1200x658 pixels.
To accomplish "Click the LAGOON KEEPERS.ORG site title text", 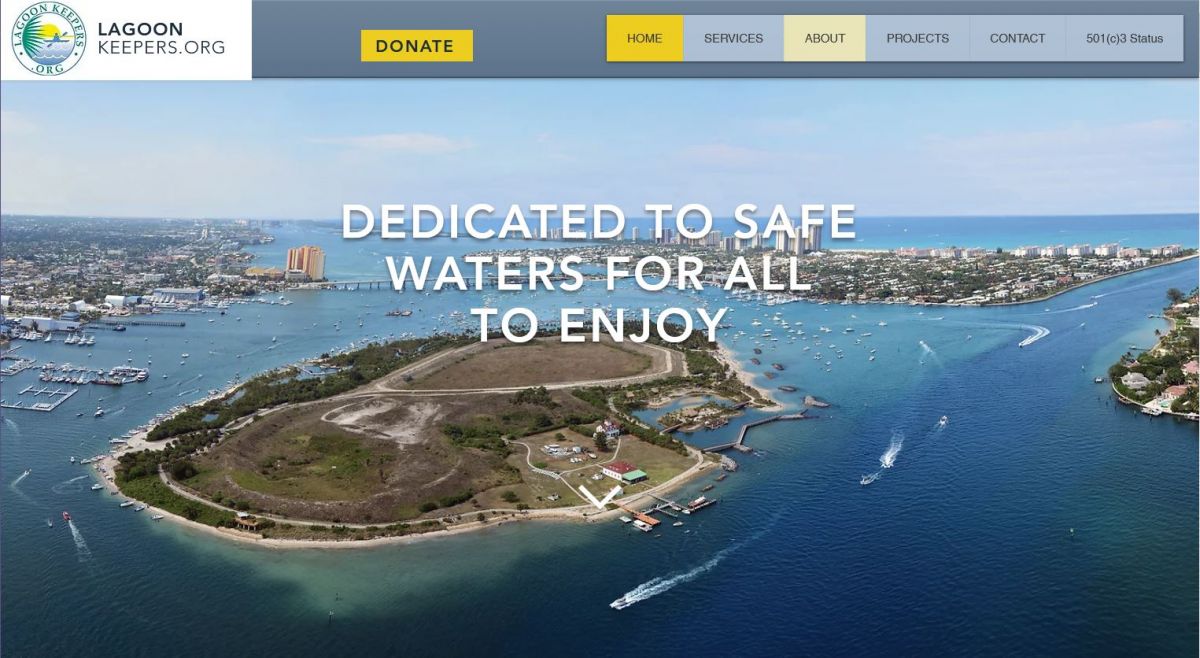I will 161,38.
